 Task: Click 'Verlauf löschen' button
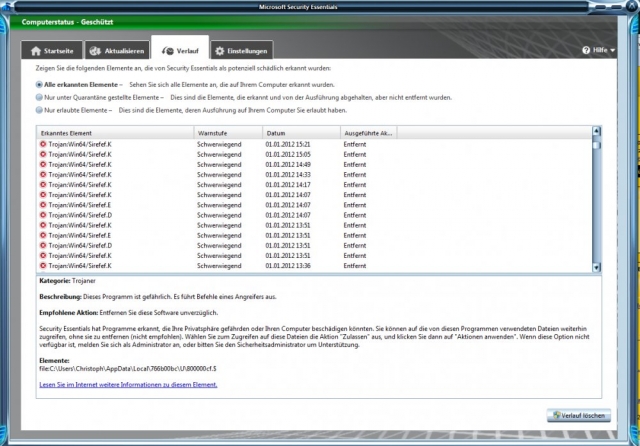tap(579, 415)
